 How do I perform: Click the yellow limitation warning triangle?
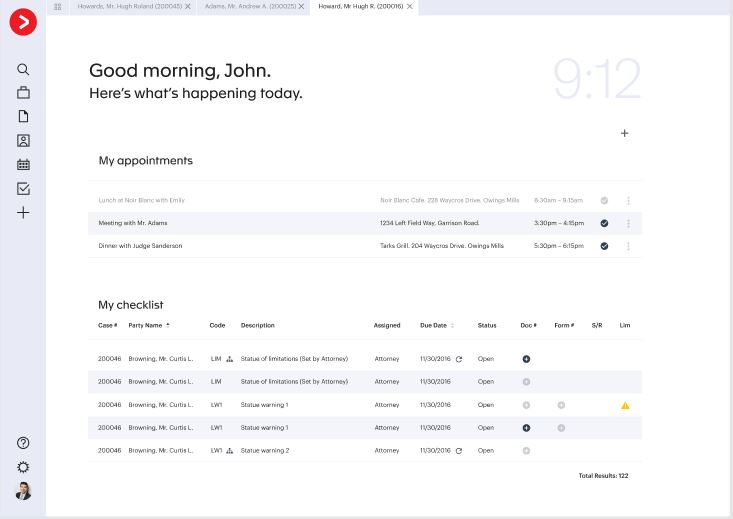coord(625,405)
